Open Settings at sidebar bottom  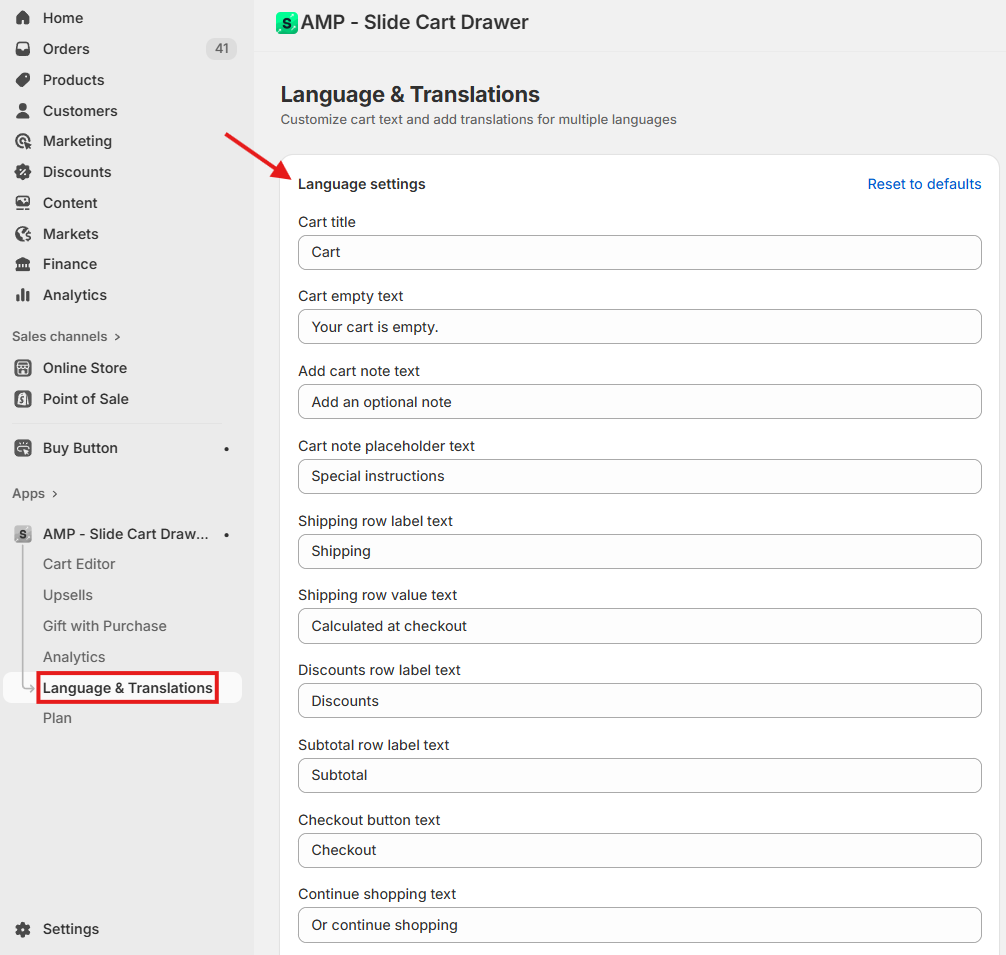[71, 929]
